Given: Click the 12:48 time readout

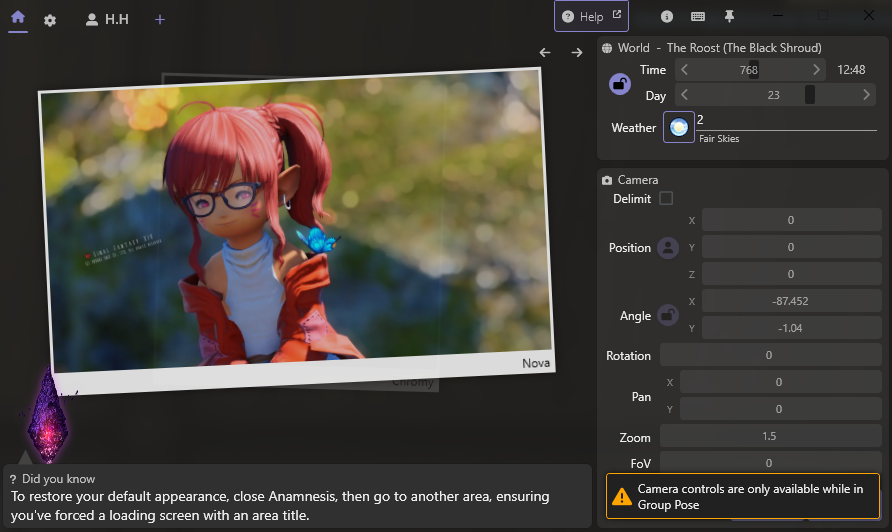Looking at the screenshot, I should click(x=851, y=69).
